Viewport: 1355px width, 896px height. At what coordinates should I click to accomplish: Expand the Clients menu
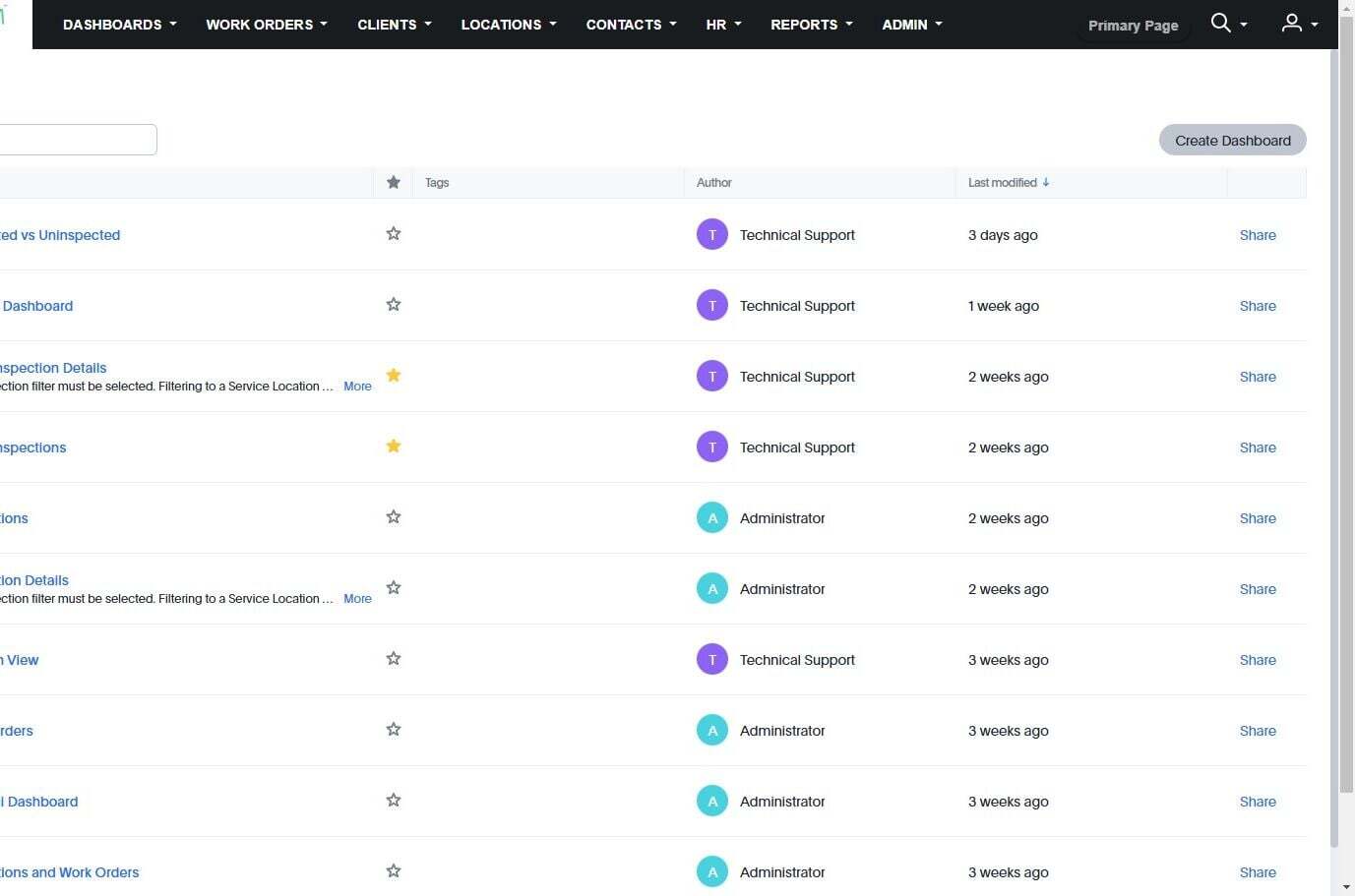tap(395, 25)
